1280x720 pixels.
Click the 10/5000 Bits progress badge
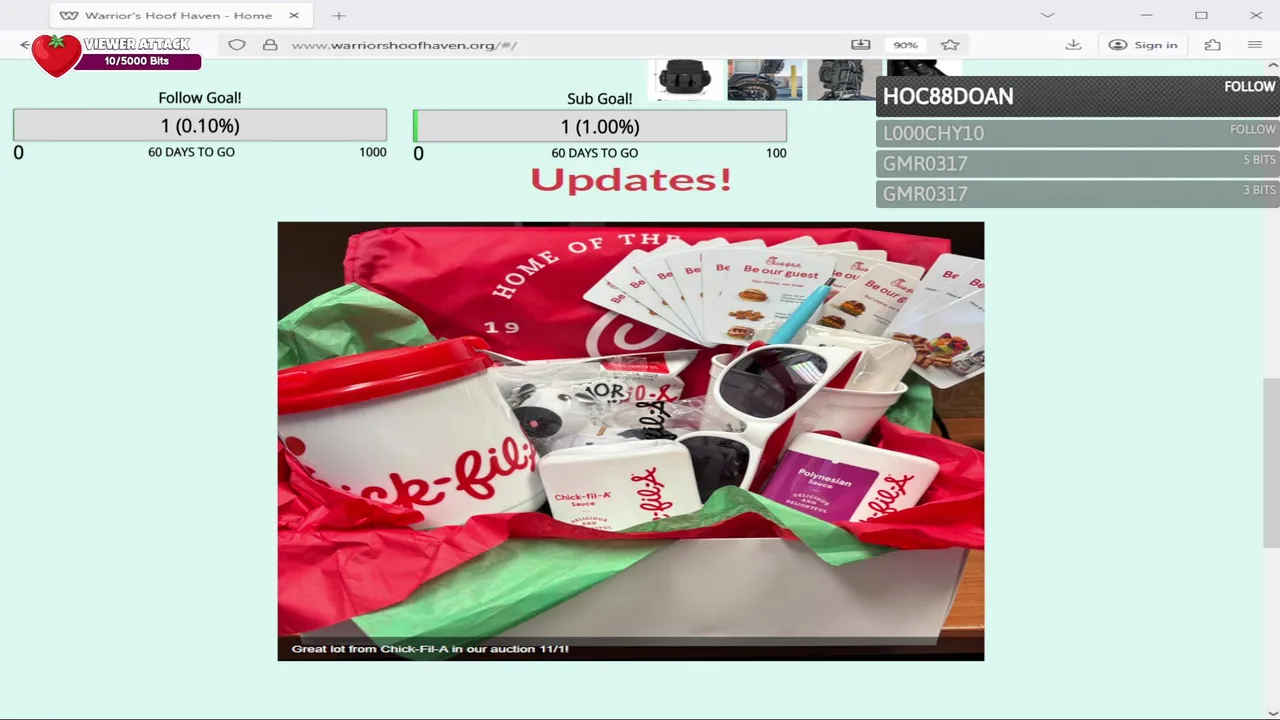pos(137,61)
